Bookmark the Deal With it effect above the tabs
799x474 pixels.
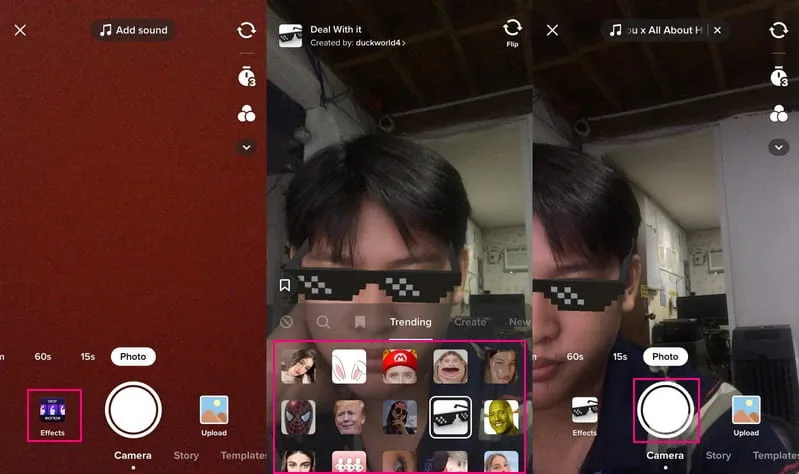(285, 286)
